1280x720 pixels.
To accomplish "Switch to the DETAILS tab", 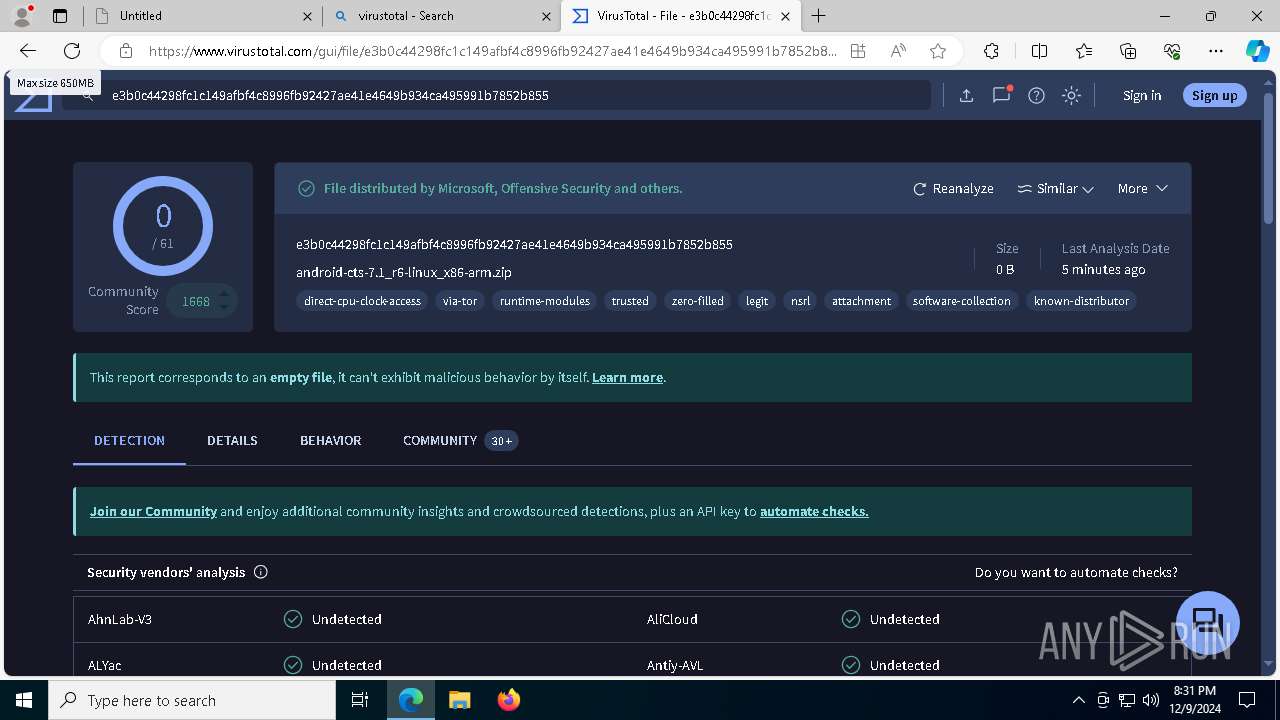I will (232, 440).
